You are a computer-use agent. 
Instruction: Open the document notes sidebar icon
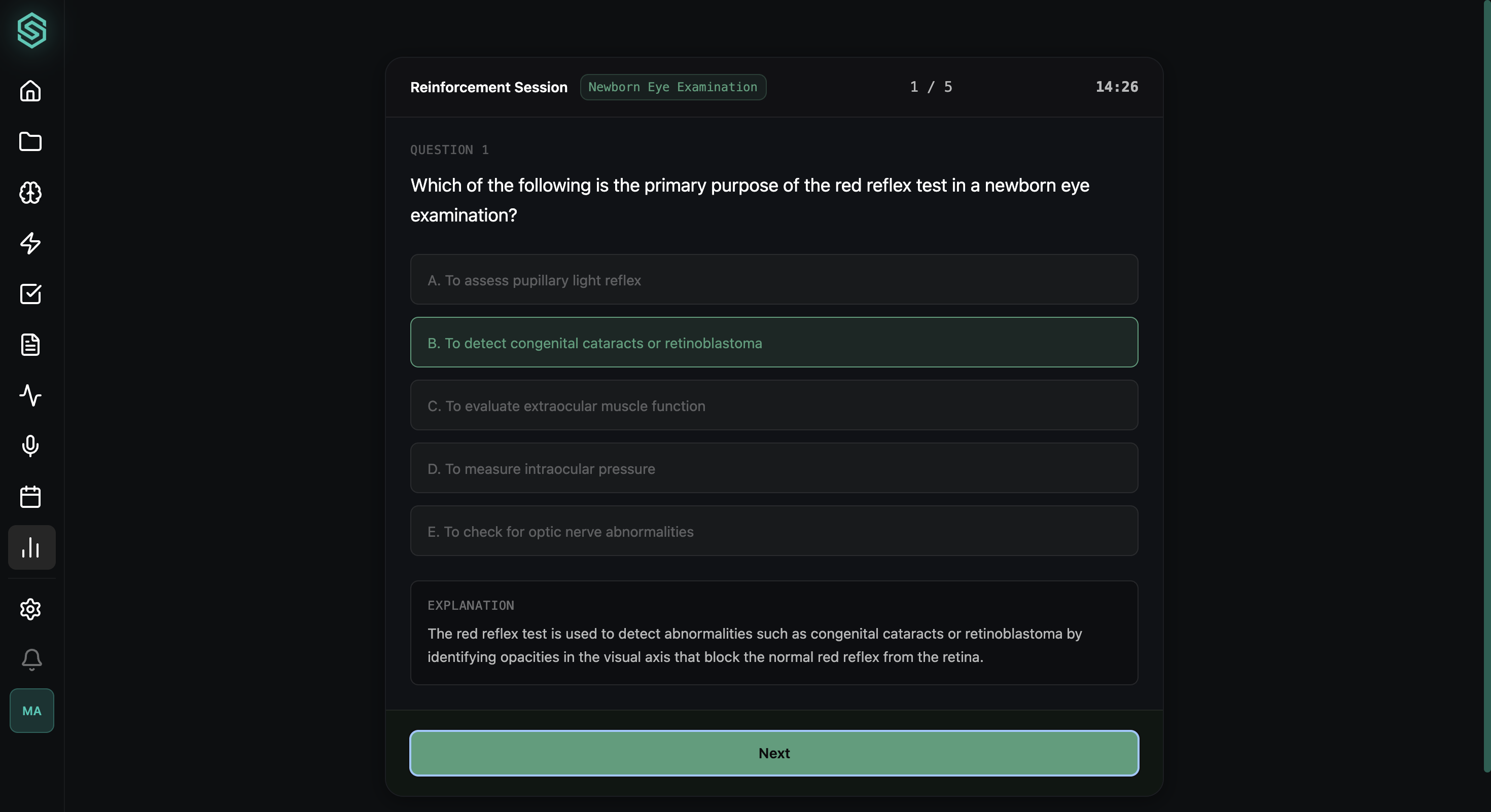(30, 345)
